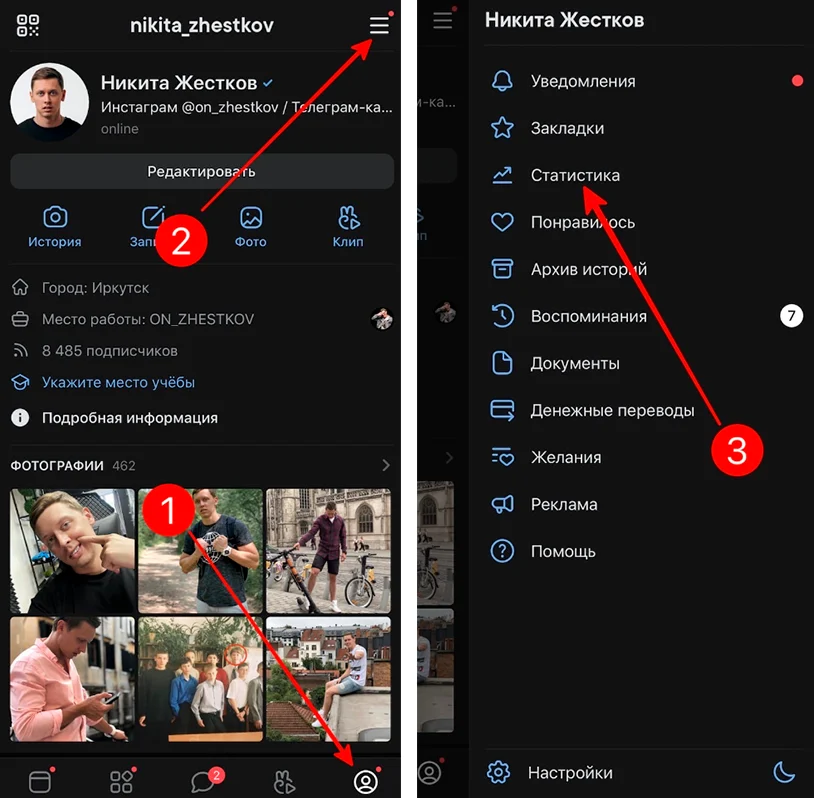Click Укажите место учёбы link
The width and height of the screenshot is (814, 798).
(118, 383)
